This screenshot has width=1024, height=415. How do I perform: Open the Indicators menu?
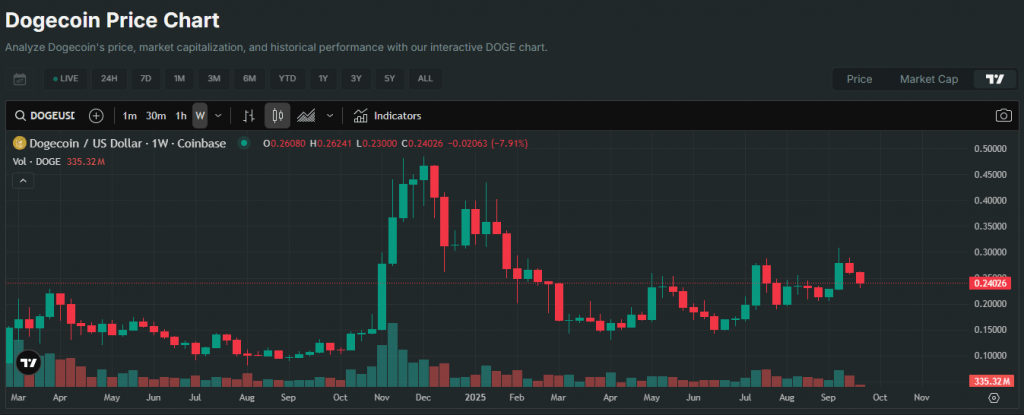pos(387,116)
